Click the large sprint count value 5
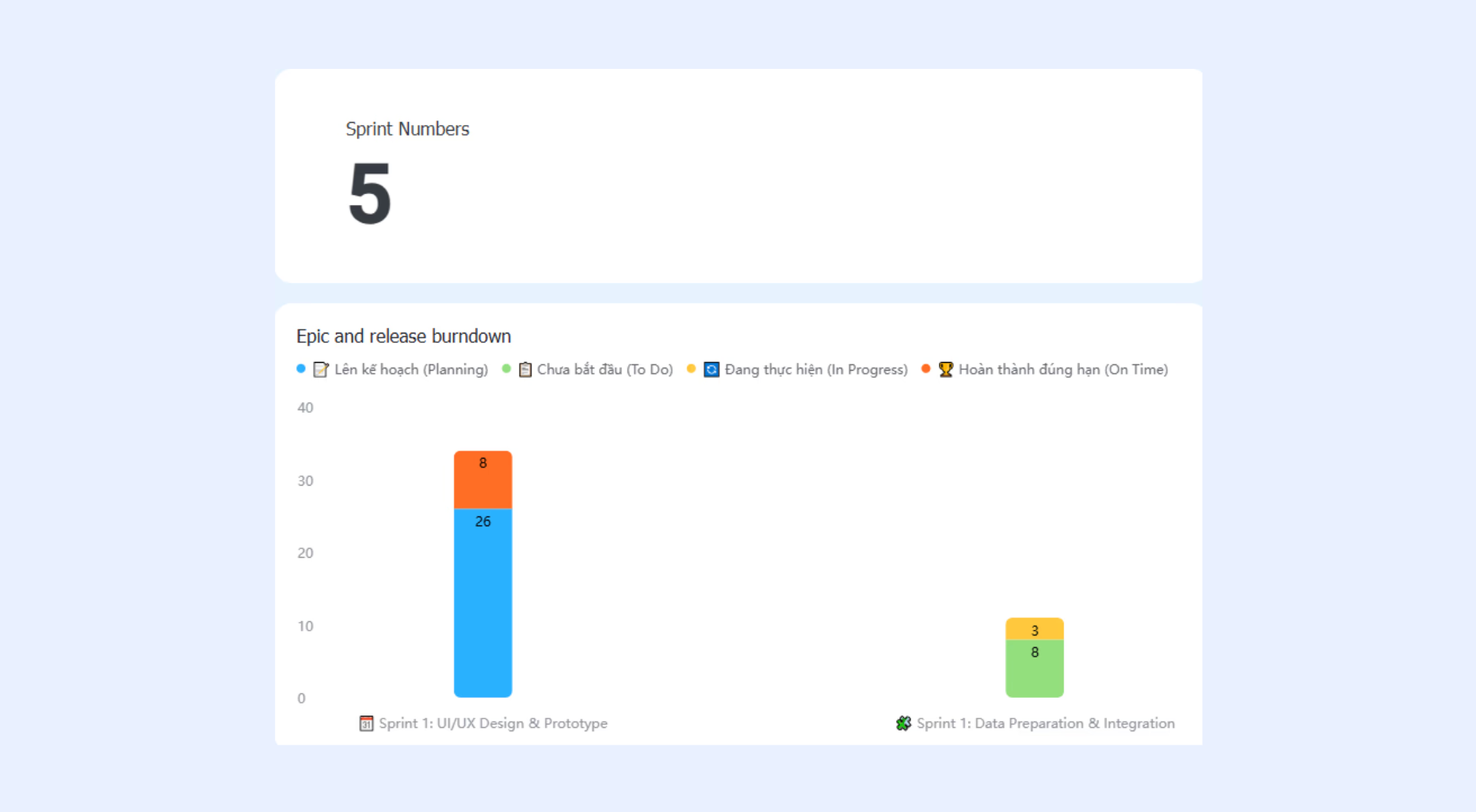 (x=369, y=193)
